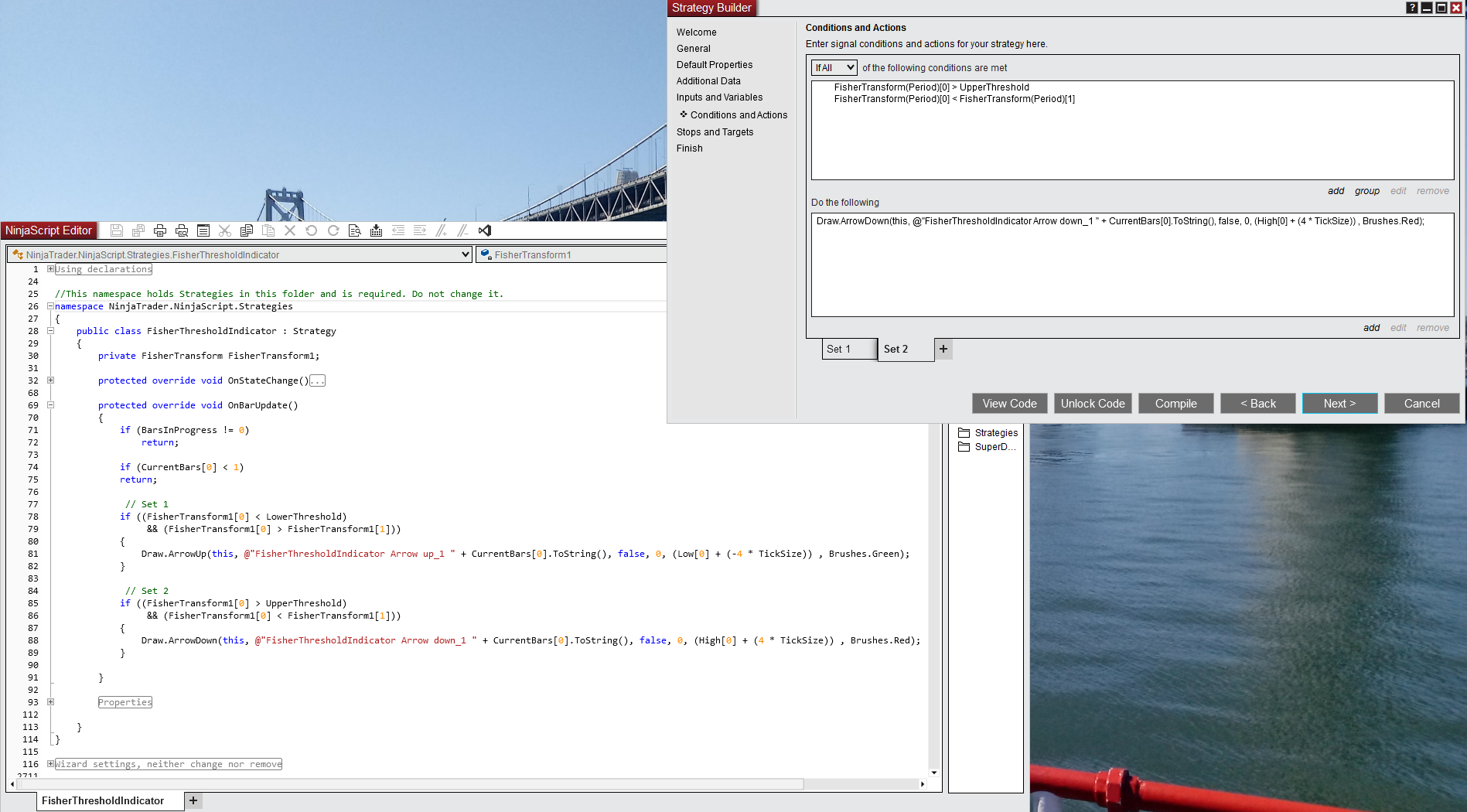Click the Undo arrow icon
The height and width of the screenshot is (812, 1467).
click(312, 230)
